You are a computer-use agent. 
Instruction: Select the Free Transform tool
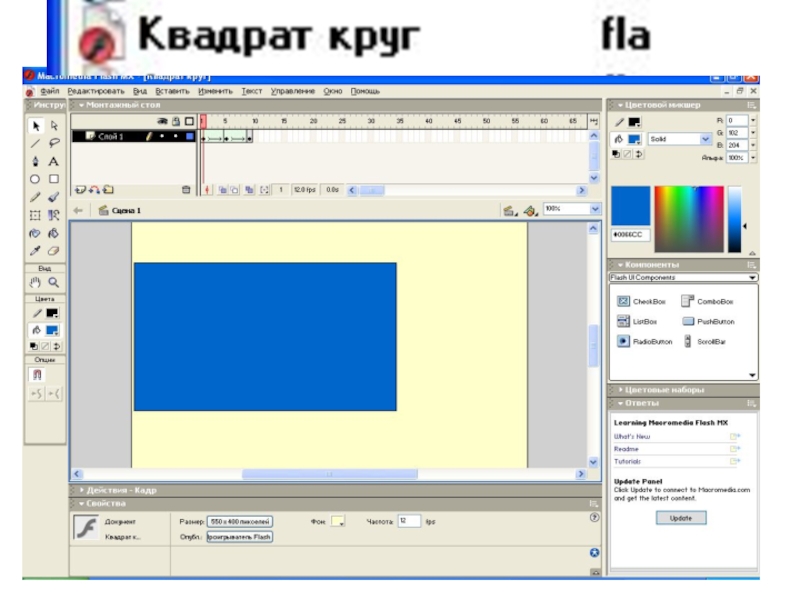point(35,215)
